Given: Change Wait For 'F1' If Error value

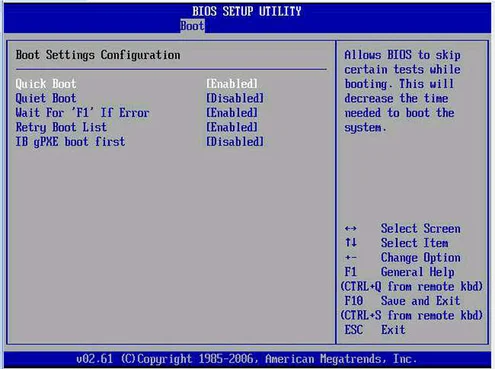Looking at the screenshot, I should [232, 113].
